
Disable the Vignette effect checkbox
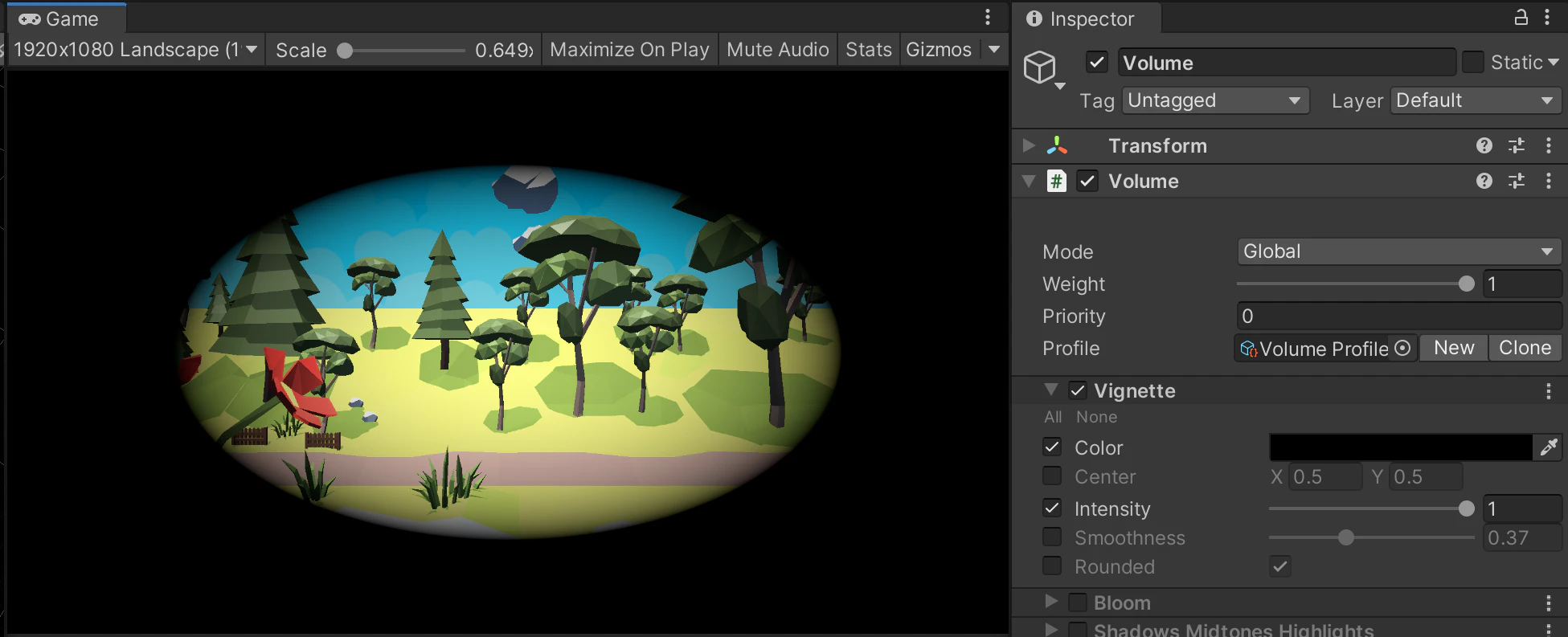(x=1078, y=391)
